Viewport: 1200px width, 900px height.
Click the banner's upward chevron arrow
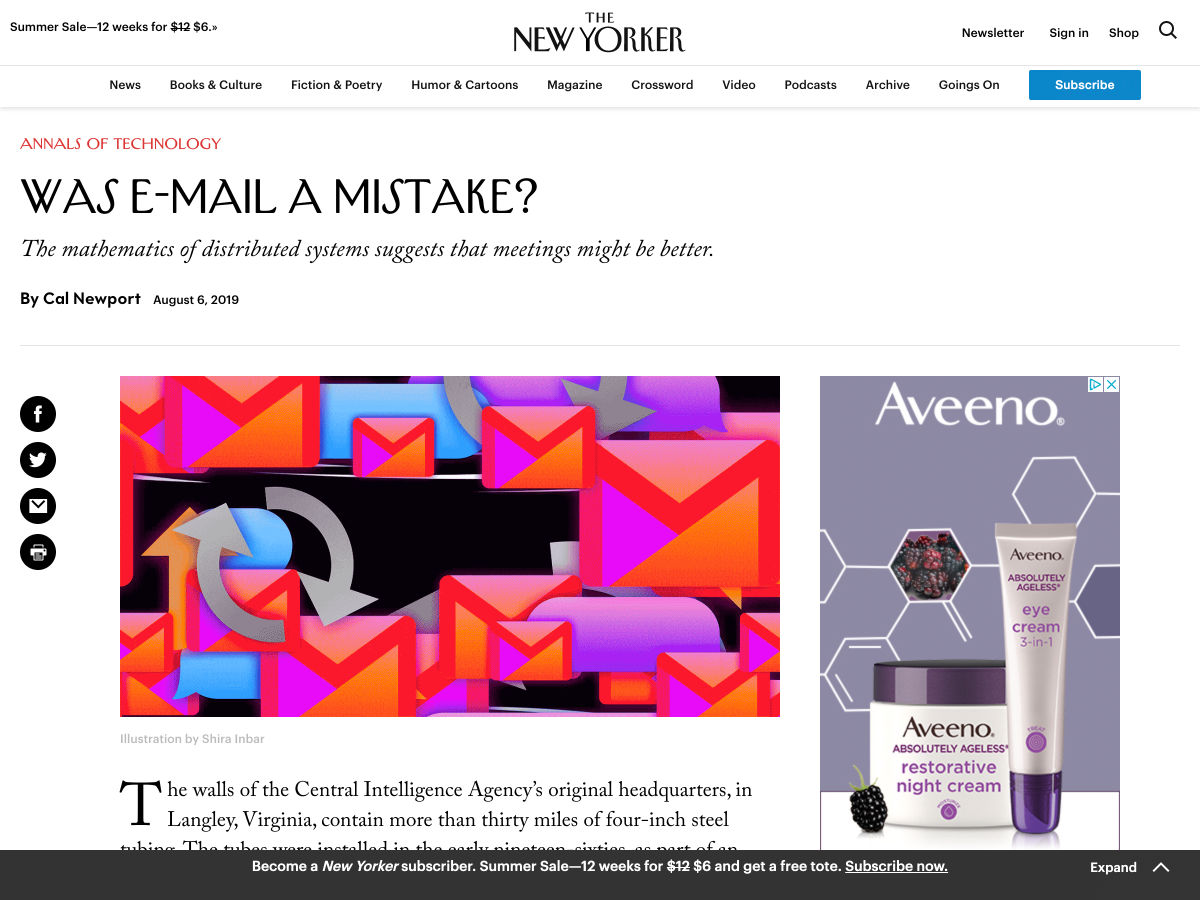(1161, 867)
